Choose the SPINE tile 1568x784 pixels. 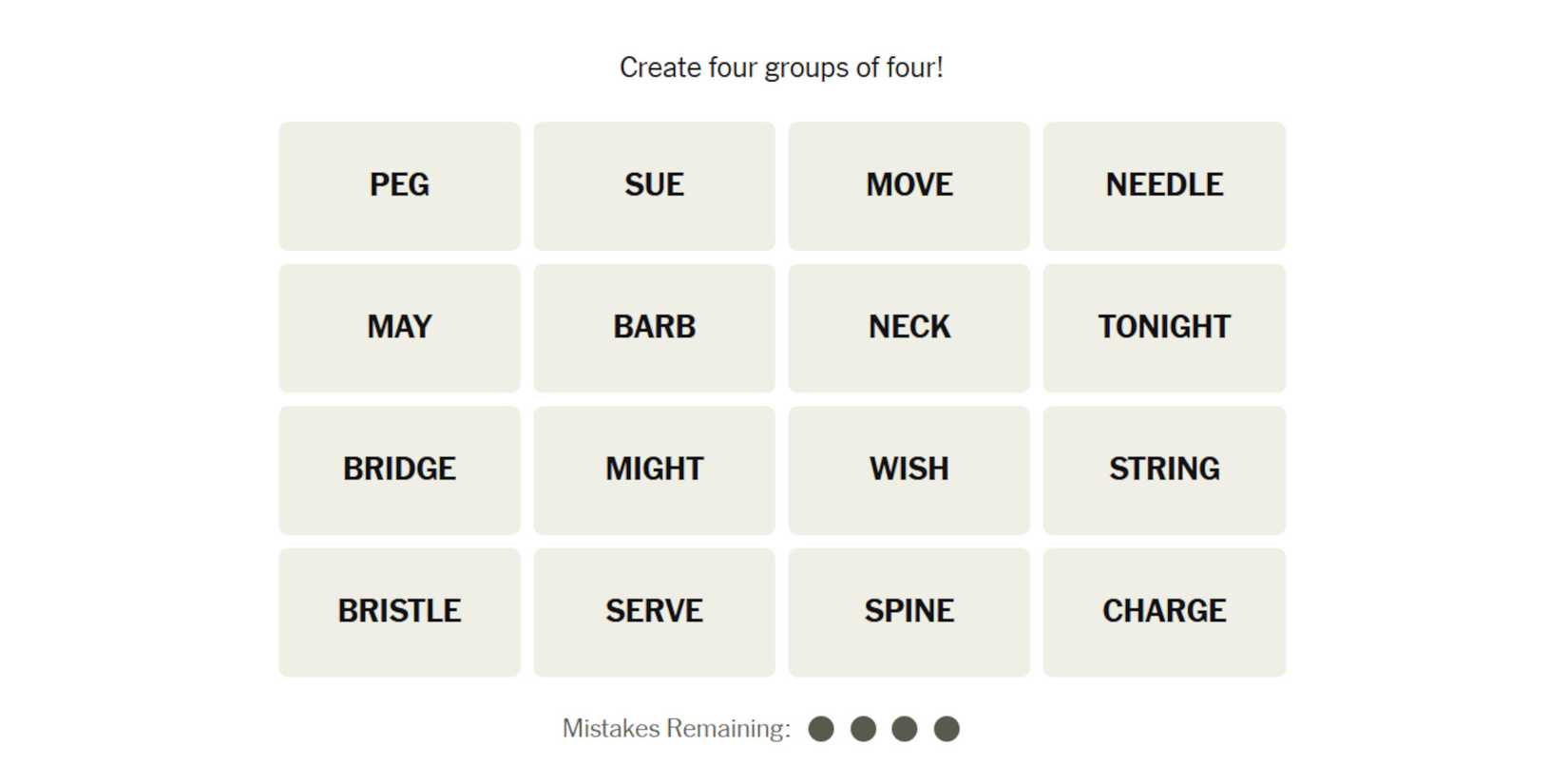pyautogui.click(x=908, y=612)
